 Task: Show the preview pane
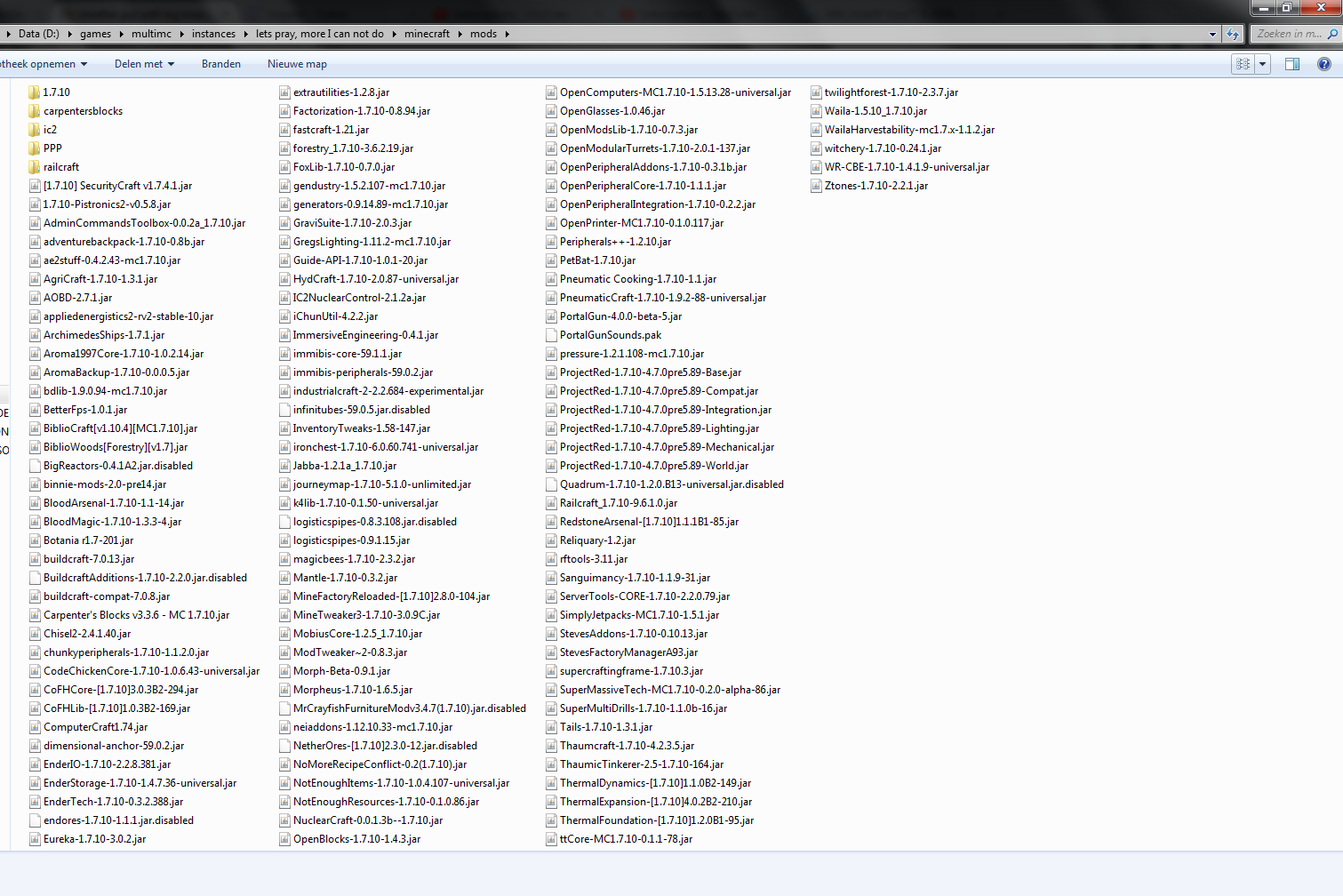pos(1292,64)
